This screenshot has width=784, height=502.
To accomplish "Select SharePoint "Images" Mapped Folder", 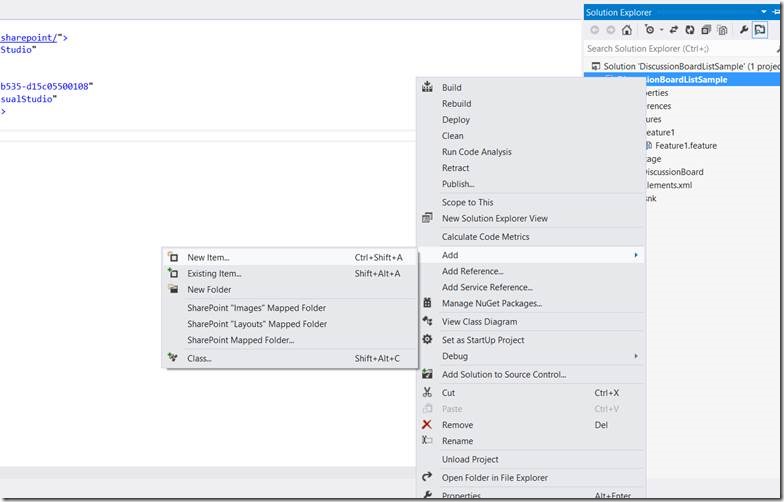I will [x=256, y=308].
